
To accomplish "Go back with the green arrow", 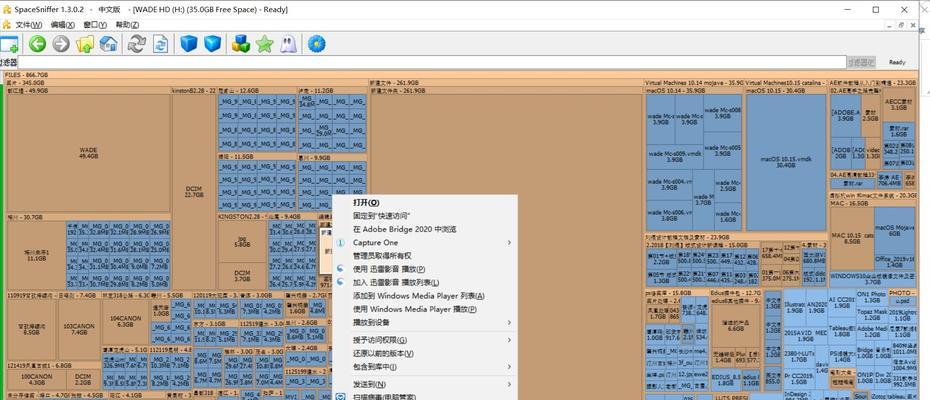I will [37, 43].
